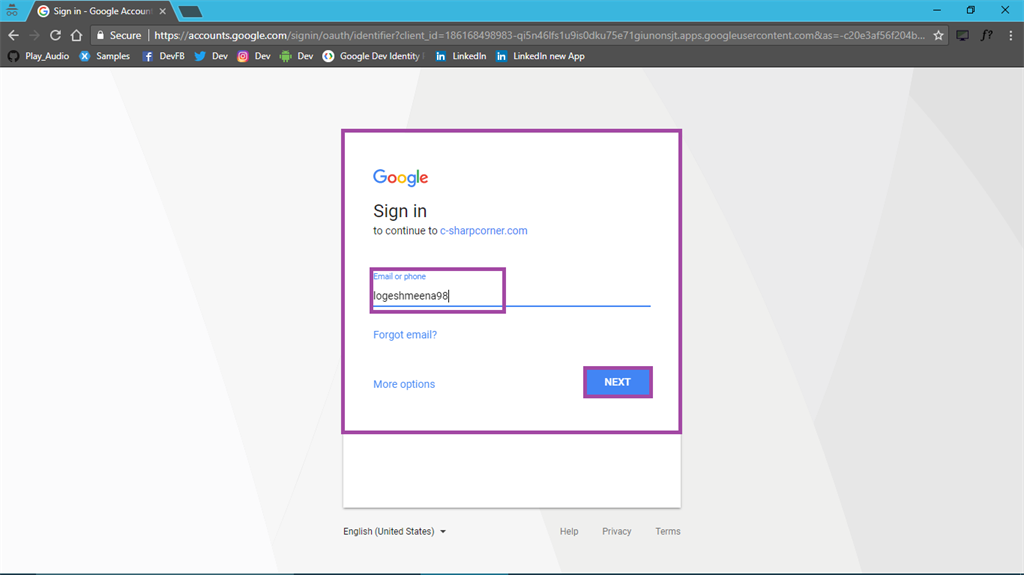Open the Play_Audio GitHub bookmark
This screenshot has height=575, width=1024.
(x=39, y=56)
